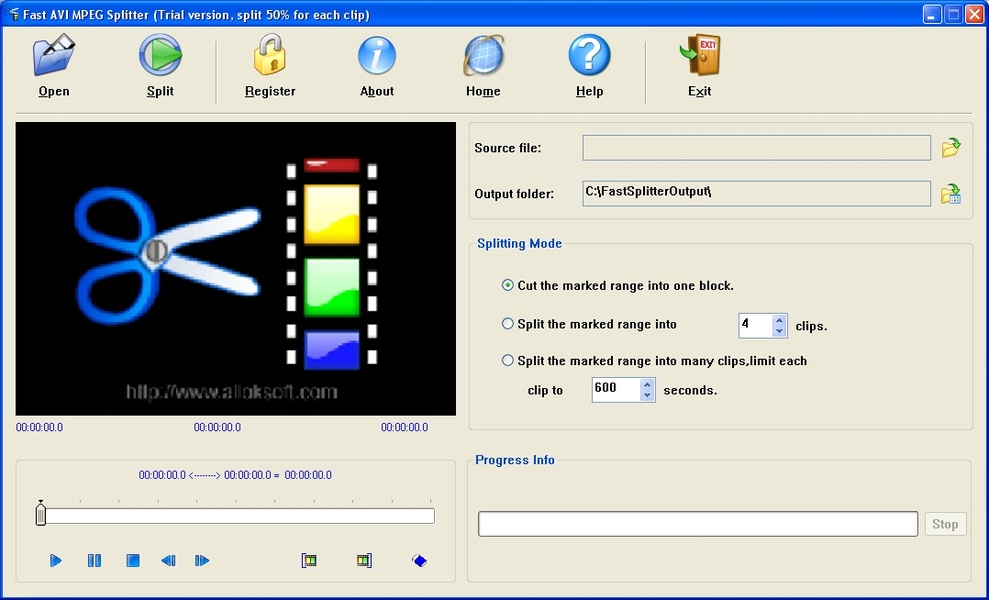
Task: Open the Register padlock icon
Action: tap(270, 56)
